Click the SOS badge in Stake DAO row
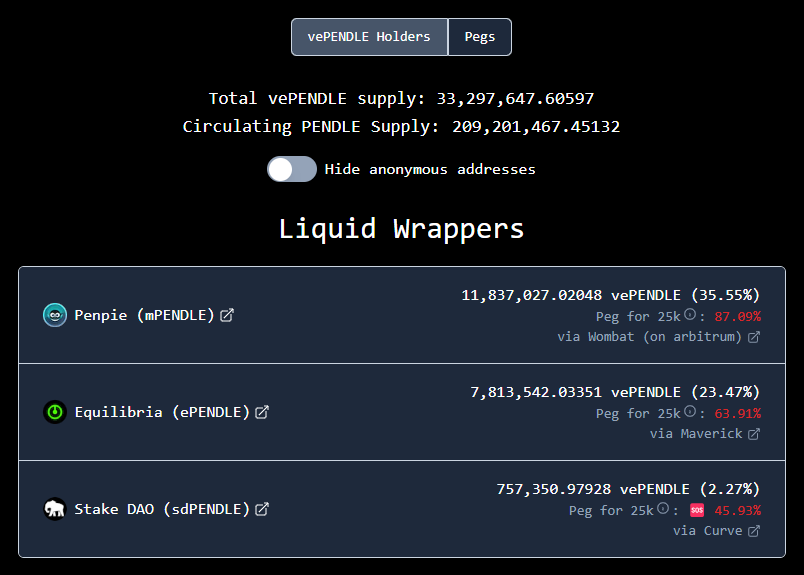 (697, 510)
